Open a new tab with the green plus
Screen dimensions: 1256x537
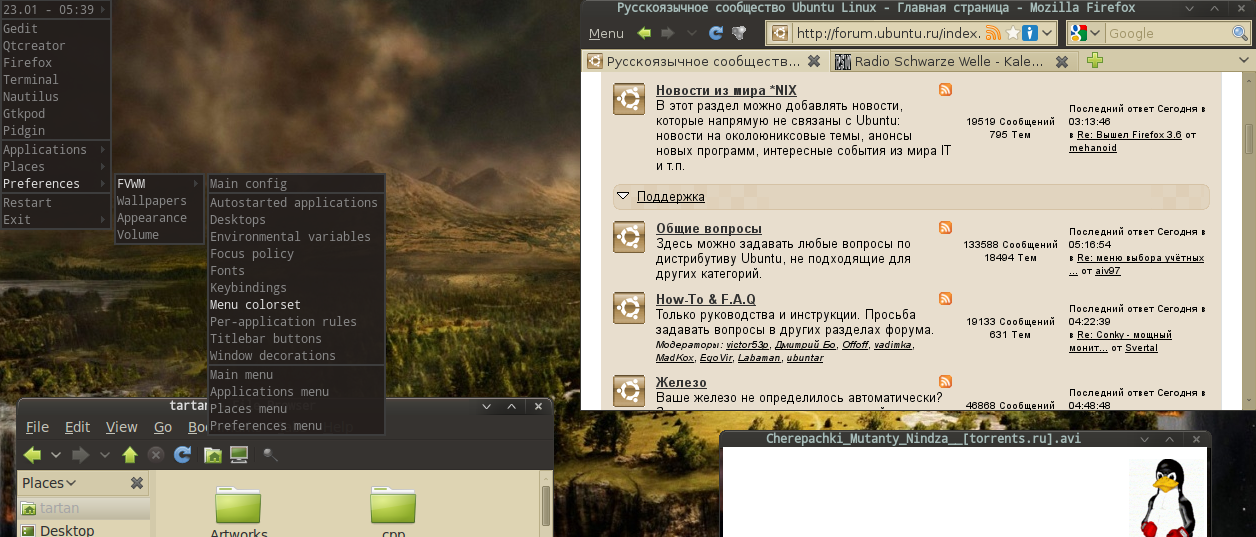(1095, 61)
